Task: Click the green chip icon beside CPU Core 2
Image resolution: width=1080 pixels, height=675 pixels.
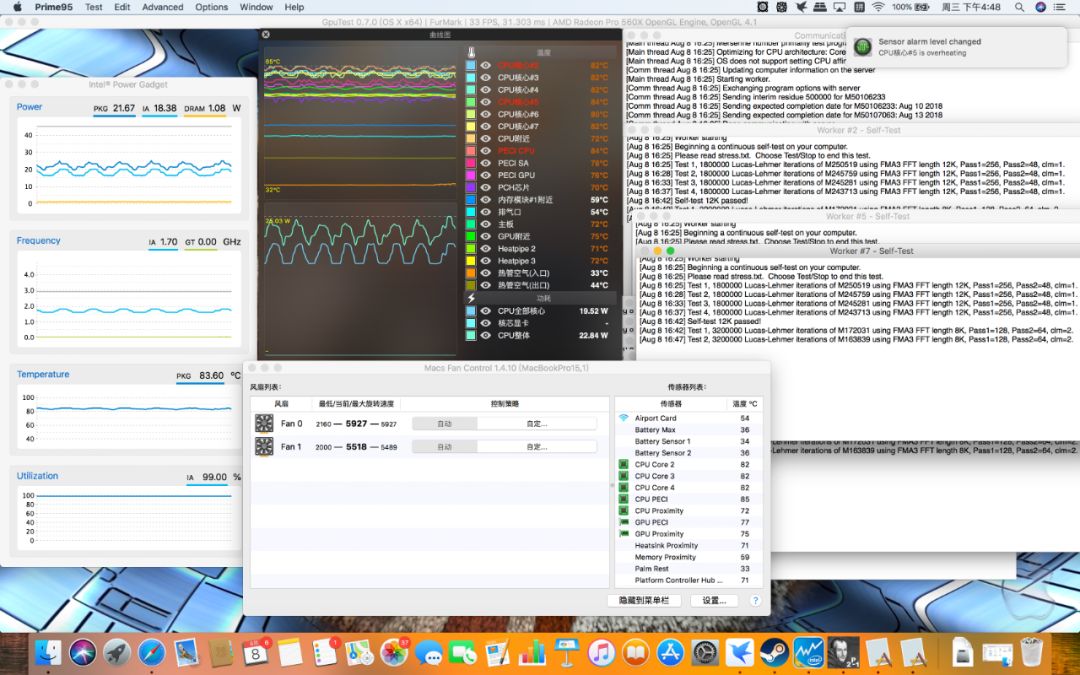Action: pyautogui.click(x=623, y=462)
